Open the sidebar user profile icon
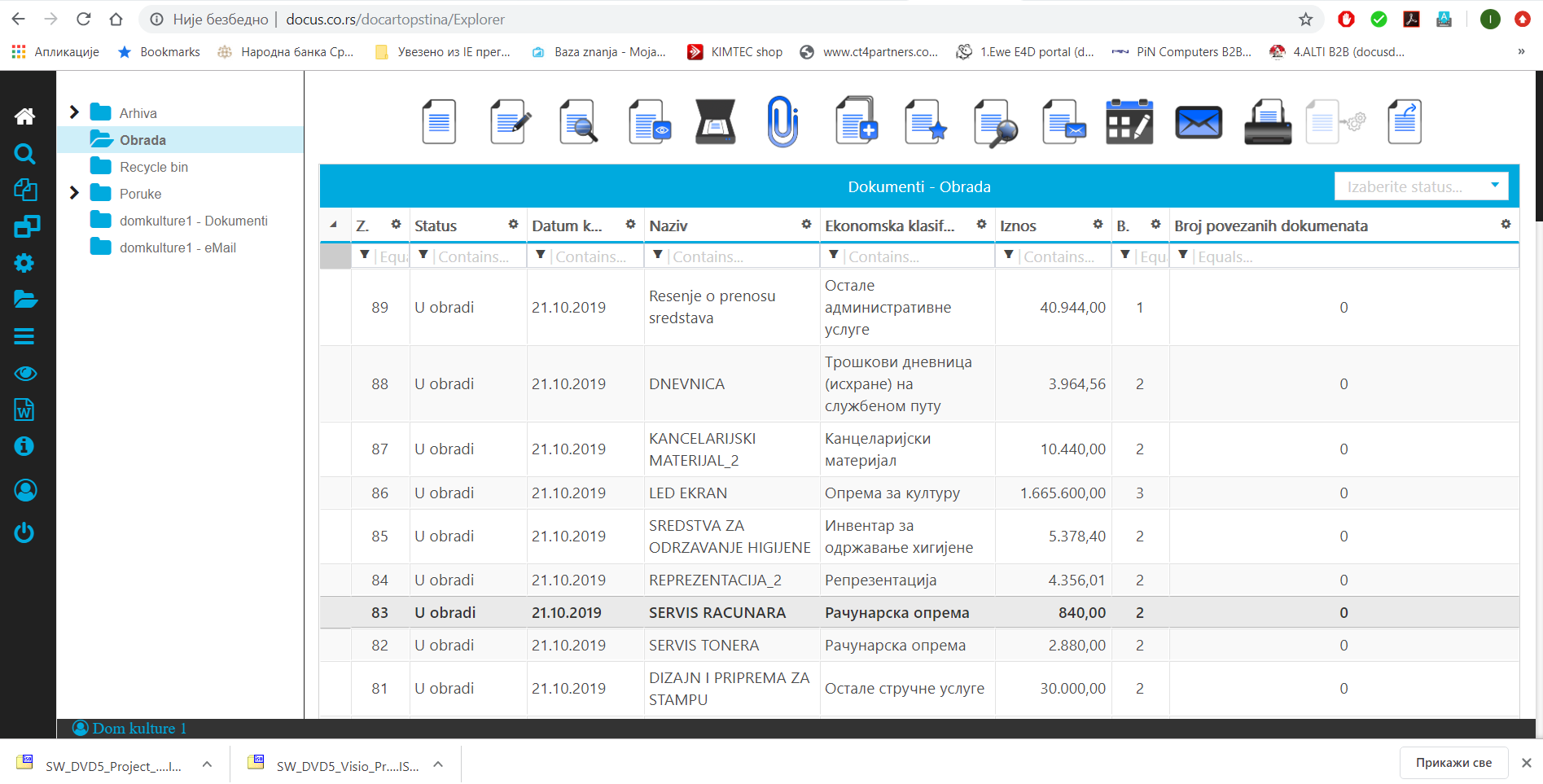The image size is (1543, 784). tap(25, 490)
